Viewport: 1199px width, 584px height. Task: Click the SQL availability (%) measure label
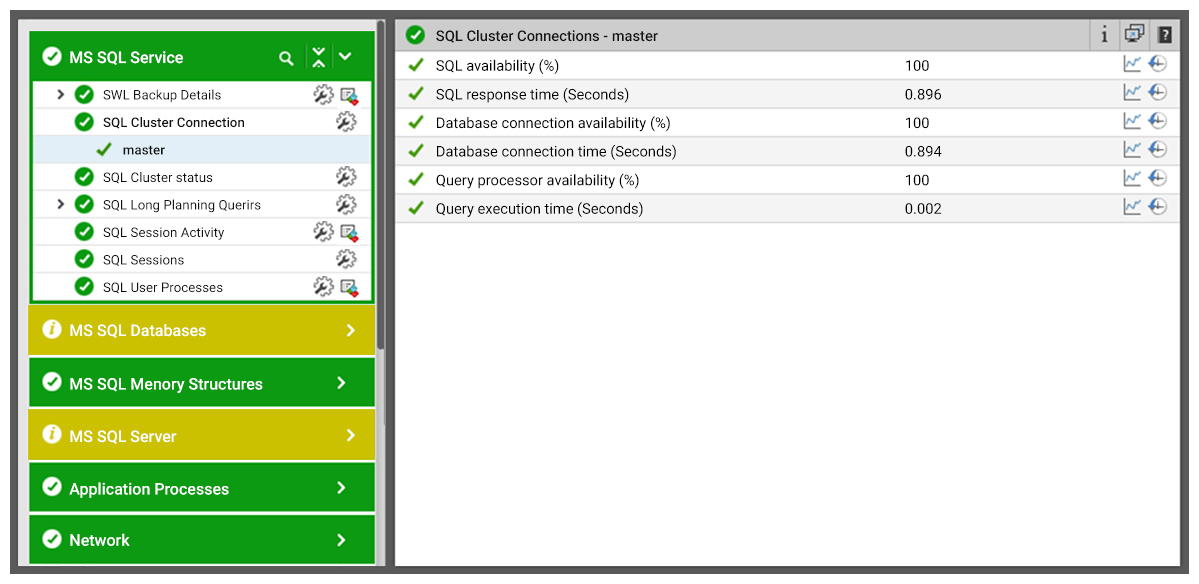[x=497, y=66]
